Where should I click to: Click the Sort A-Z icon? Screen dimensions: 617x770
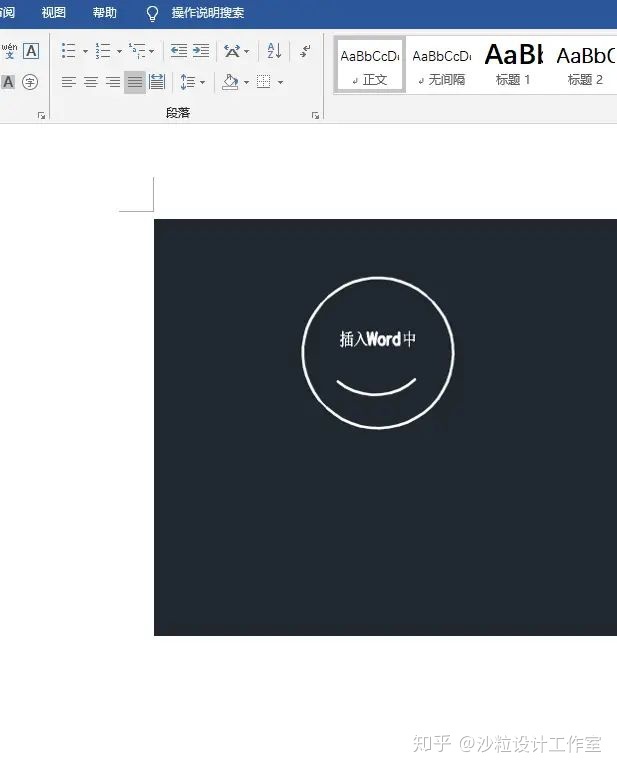pos(274,51)
